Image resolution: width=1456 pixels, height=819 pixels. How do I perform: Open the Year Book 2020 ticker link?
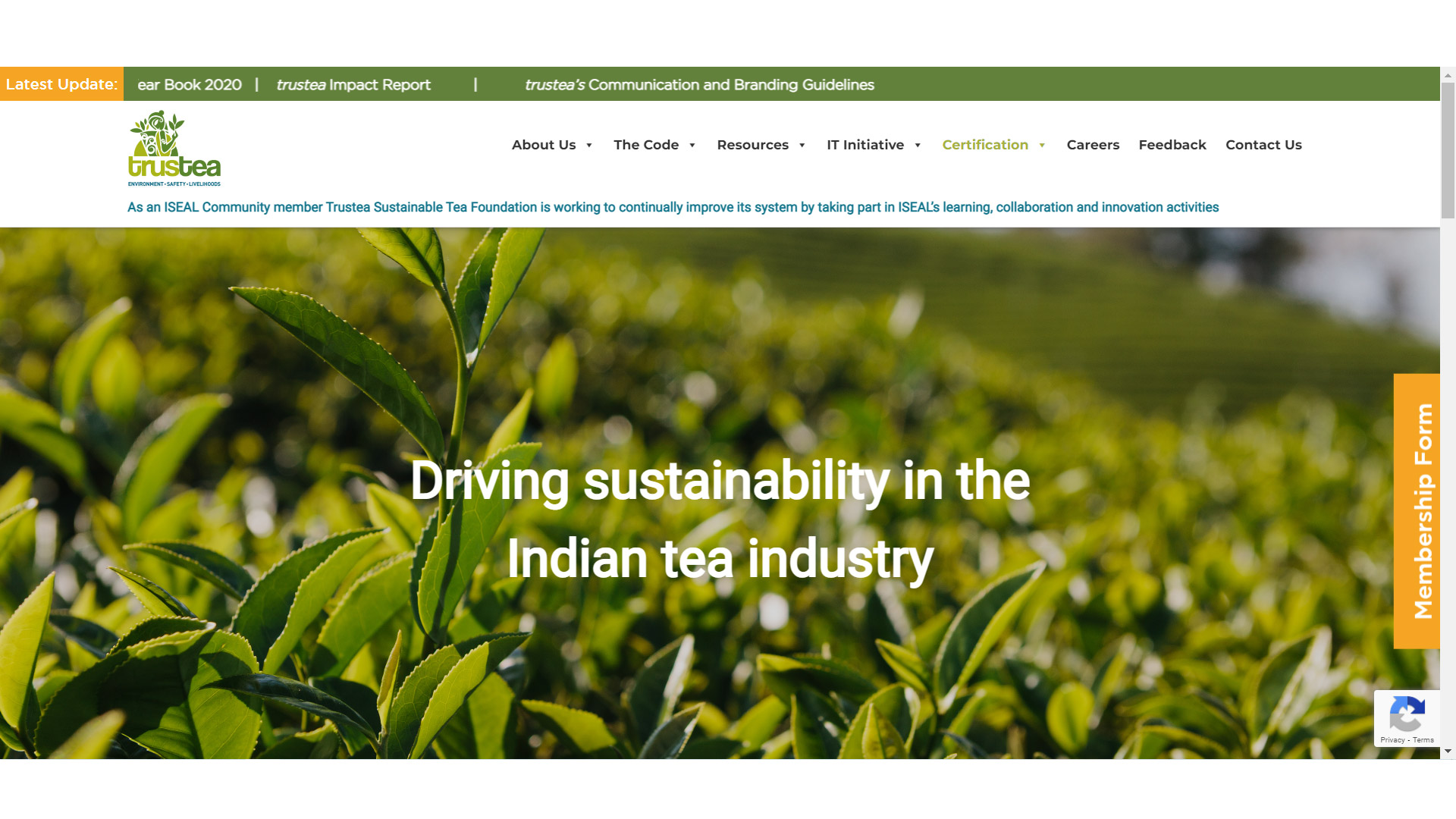click(x=190, y=85)
